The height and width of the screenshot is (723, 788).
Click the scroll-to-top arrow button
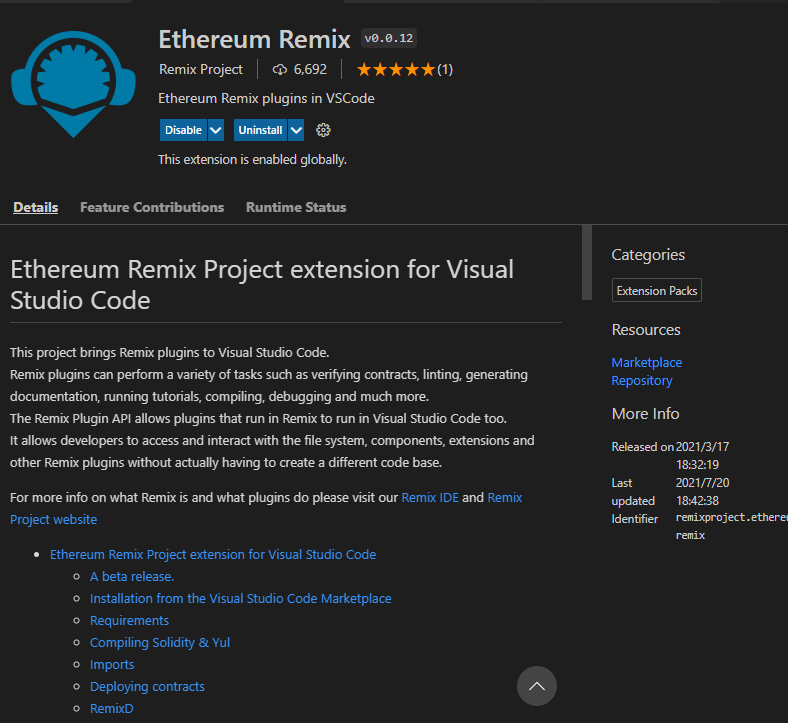537,686
